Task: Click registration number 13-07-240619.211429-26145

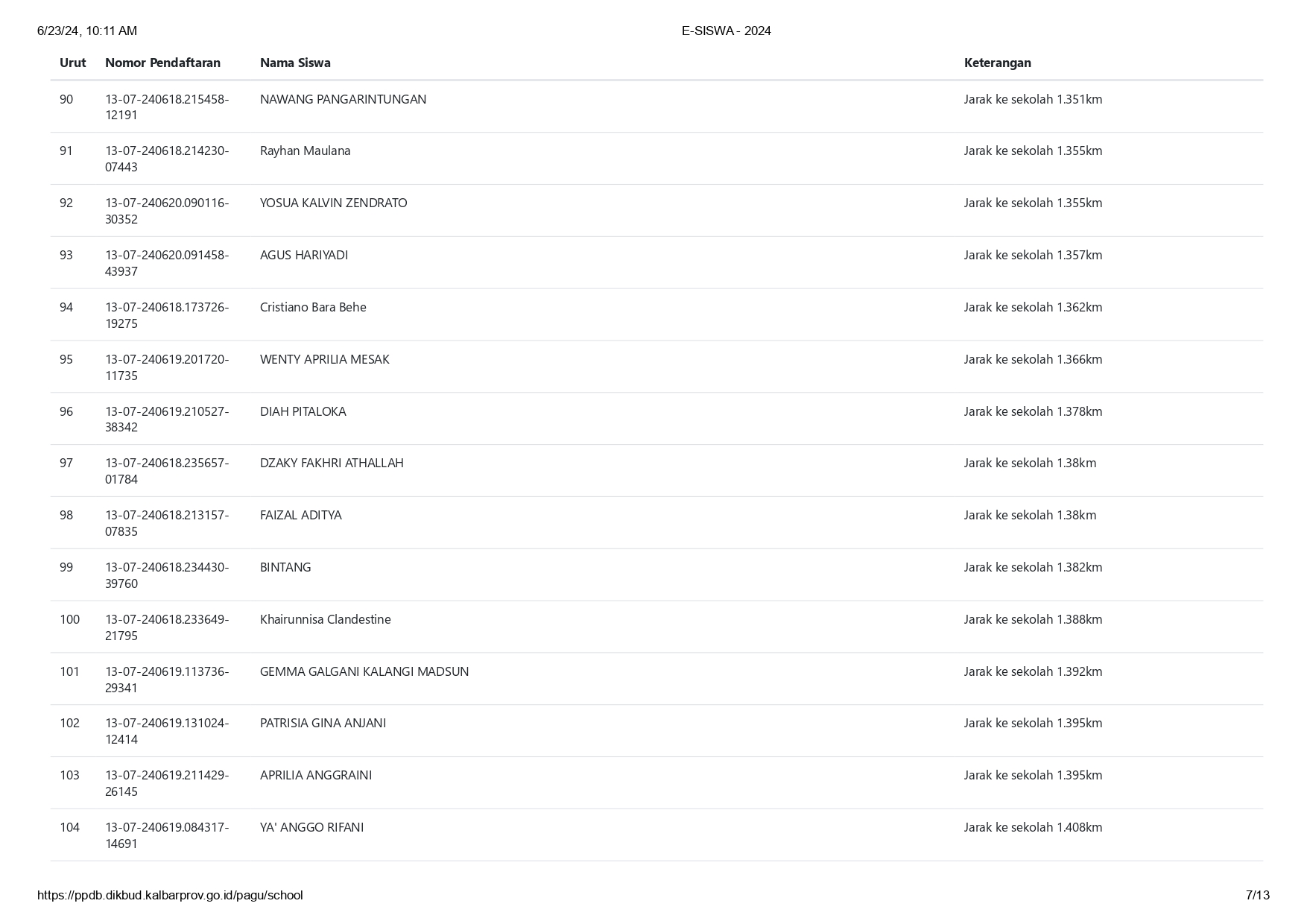Action: pos(167,783)
